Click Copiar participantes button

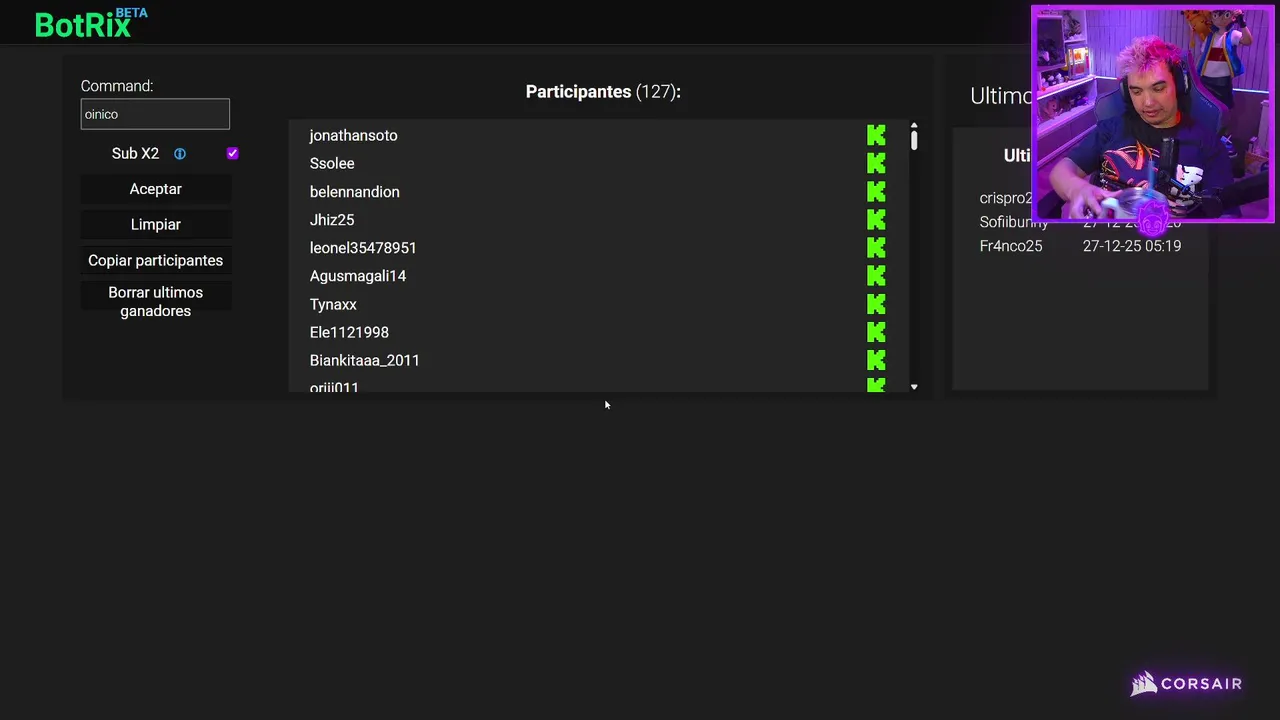click(155, 260)
